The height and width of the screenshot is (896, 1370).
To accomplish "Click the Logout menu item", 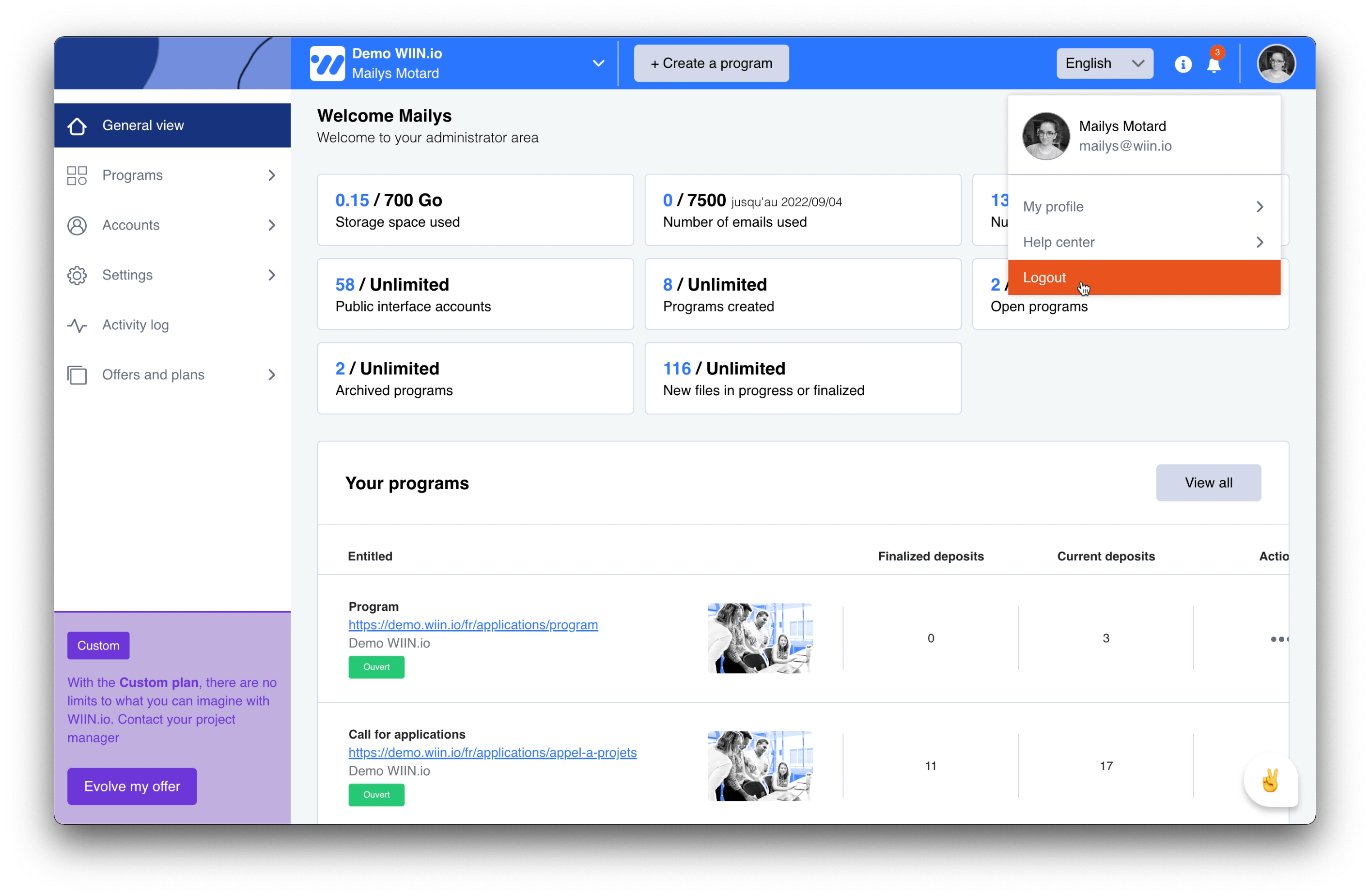I will (1143, 278).
